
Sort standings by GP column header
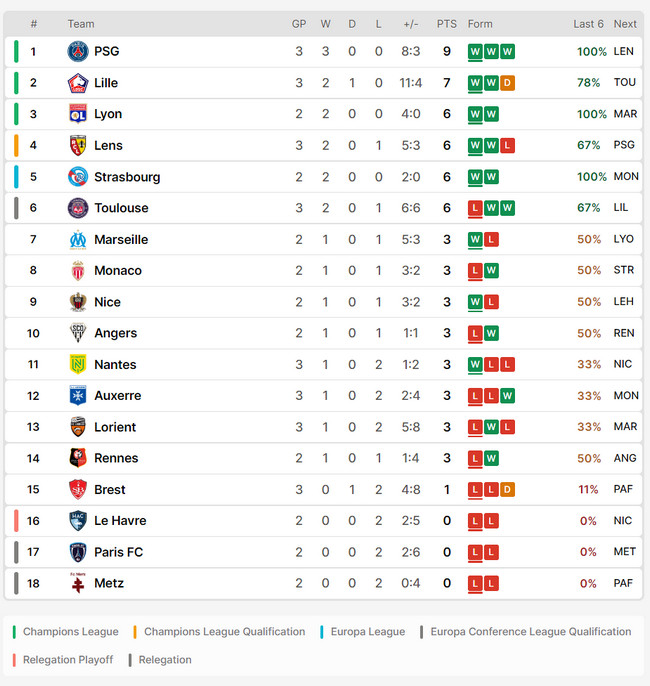(x=299, y=24)
